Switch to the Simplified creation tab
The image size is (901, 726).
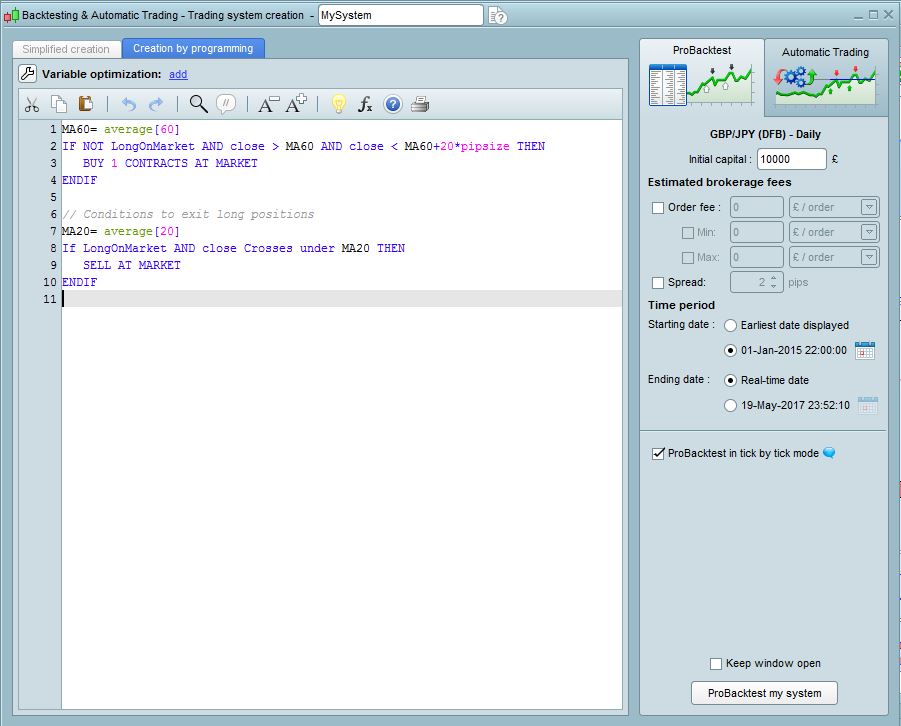tap(66, 49)
